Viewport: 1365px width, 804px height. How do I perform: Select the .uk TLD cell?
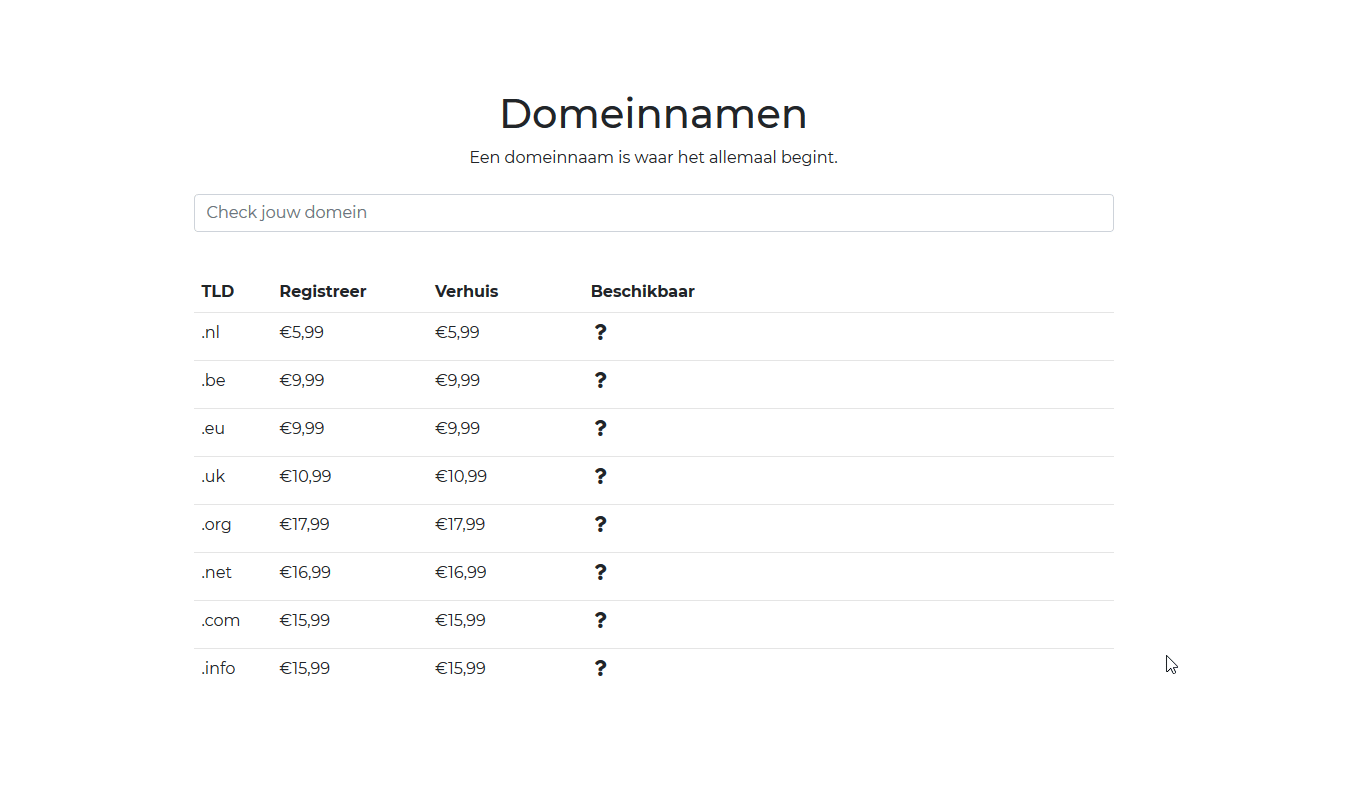[x=213, y=476]
